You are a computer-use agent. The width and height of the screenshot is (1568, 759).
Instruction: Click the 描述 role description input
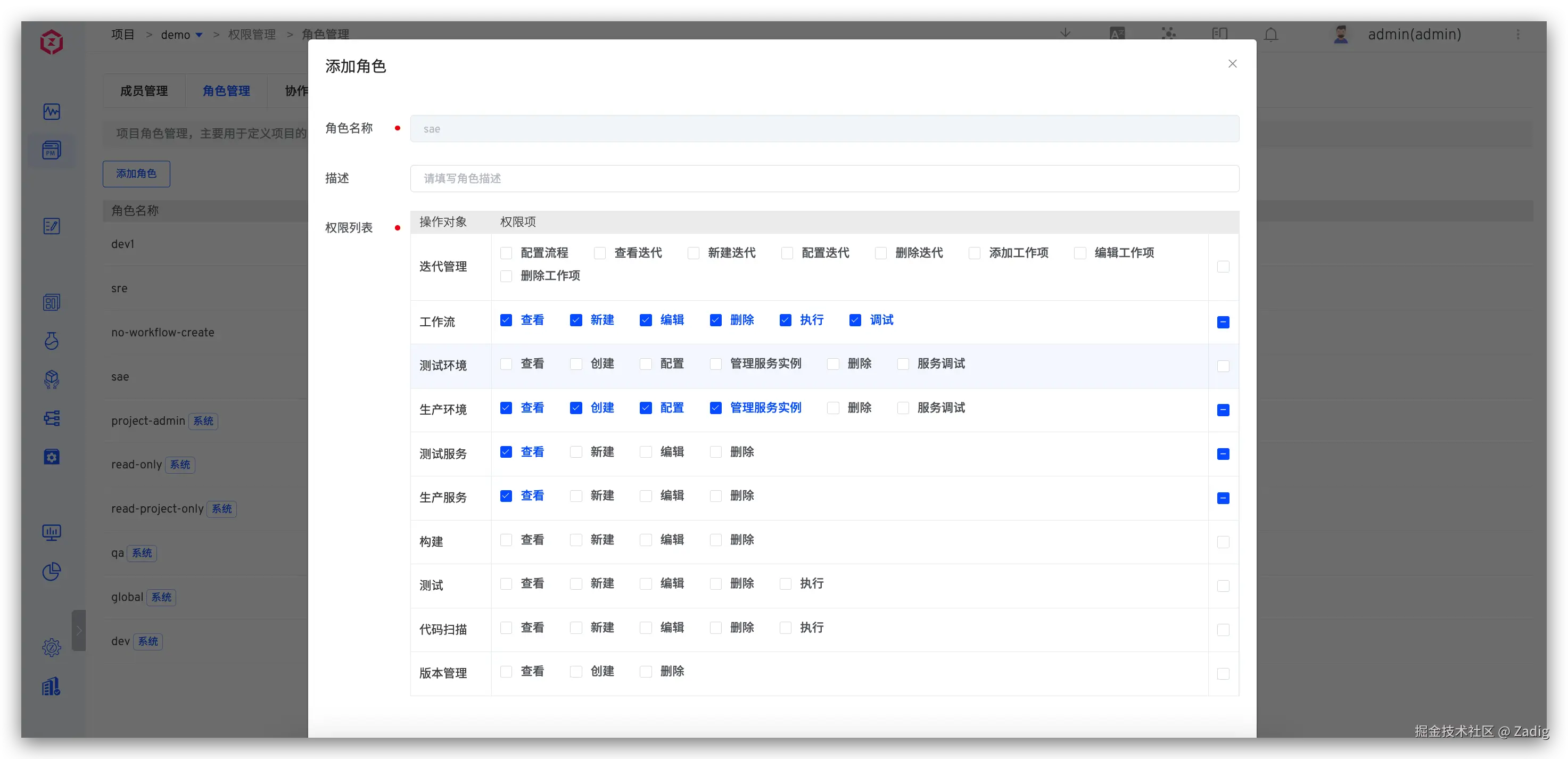[x=824, y=178]
